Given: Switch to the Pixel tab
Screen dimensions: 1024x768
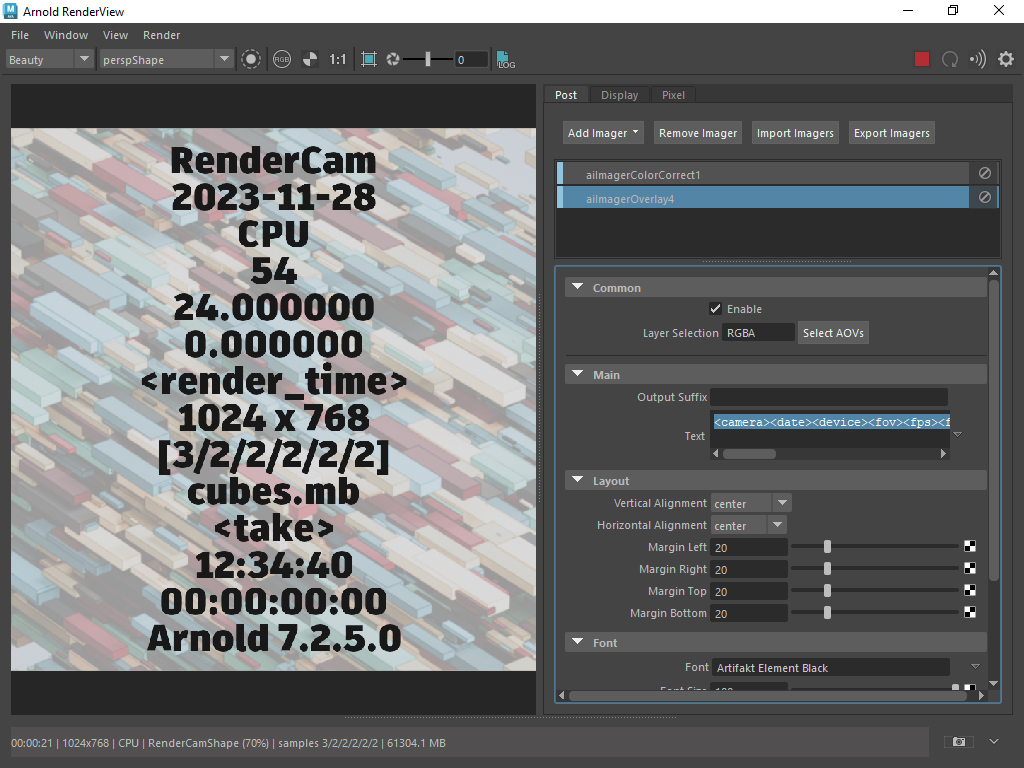Looking at the screenshot, I should pos(673,95).
